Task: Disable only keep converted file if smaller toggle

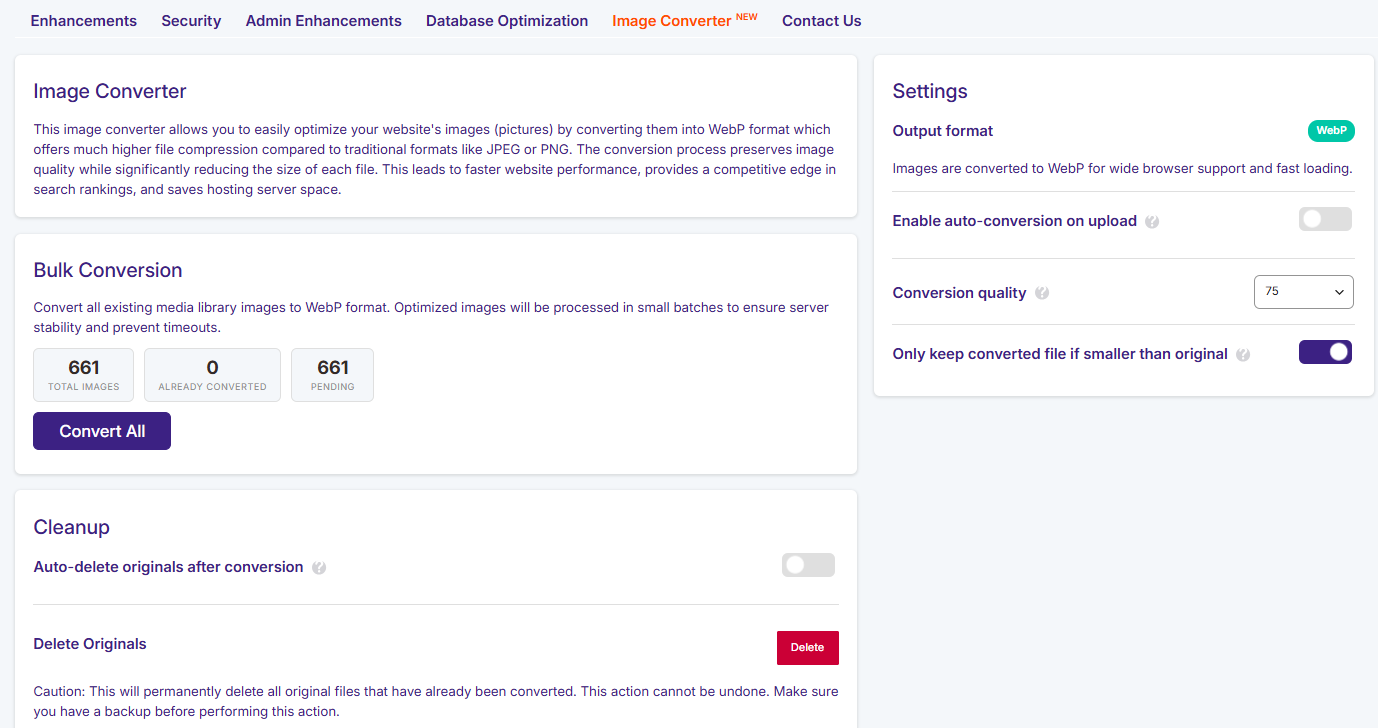Action: [x=1325, y=352]
